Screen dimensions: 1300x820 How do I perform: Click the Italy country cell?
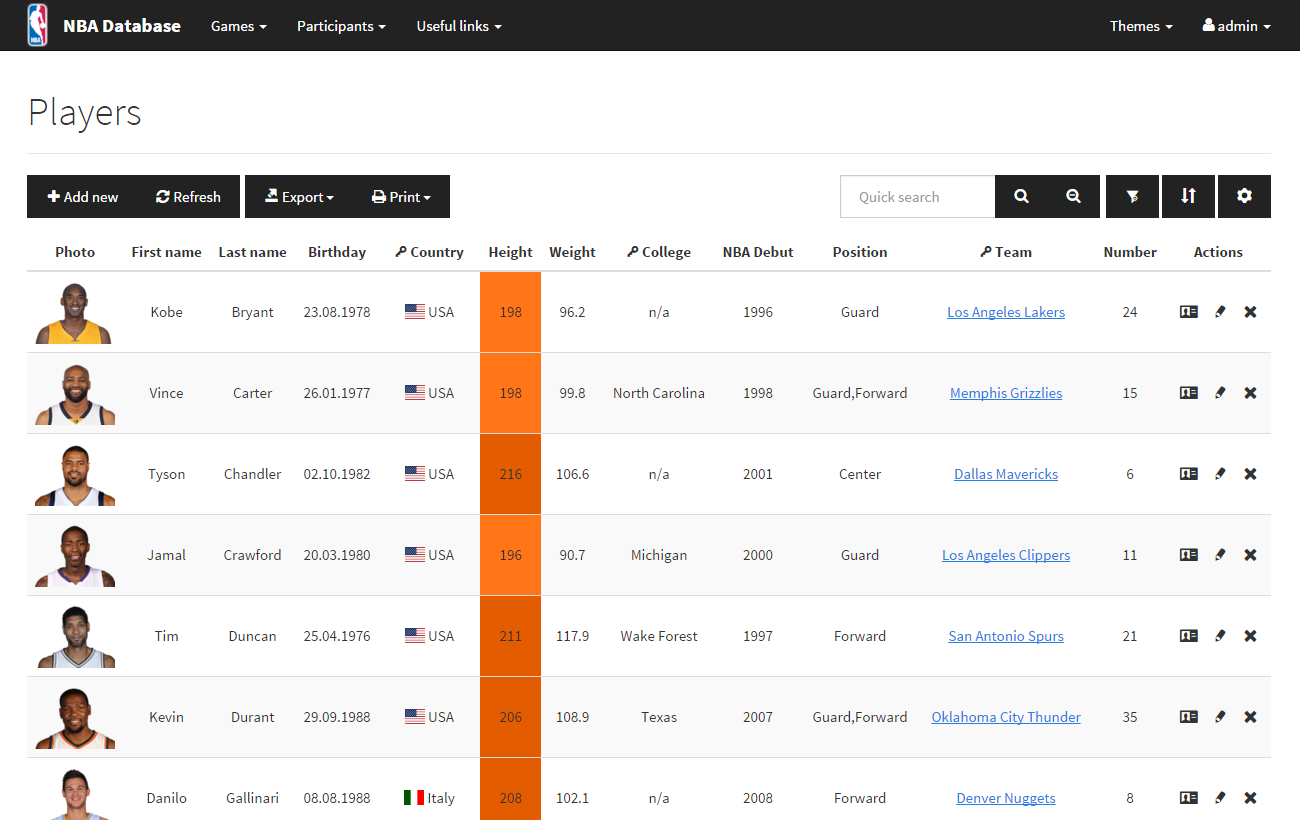[x=429, y=798]
